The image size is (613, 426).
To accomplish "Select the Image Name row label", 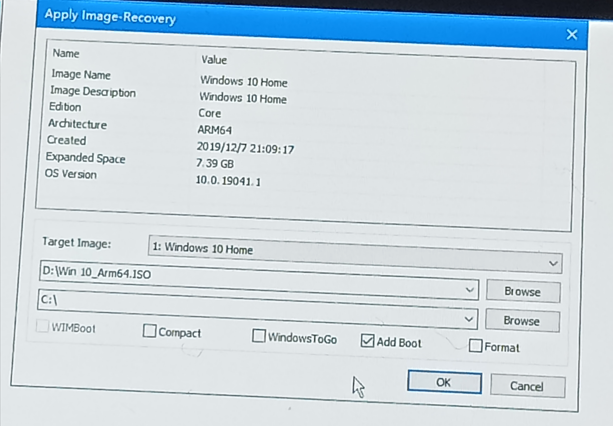I will click(x=81, y=74).
